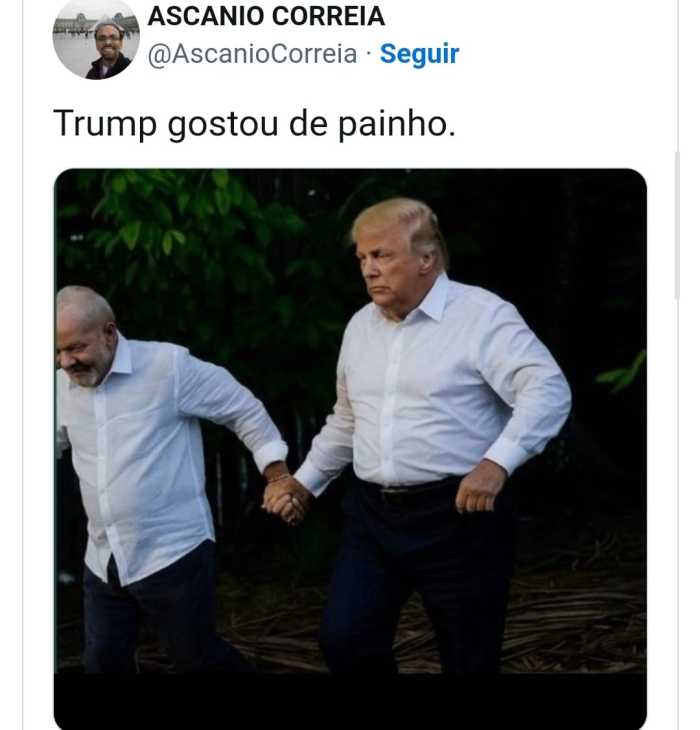Click the clenched fist on photo's right

coord(479,489)
